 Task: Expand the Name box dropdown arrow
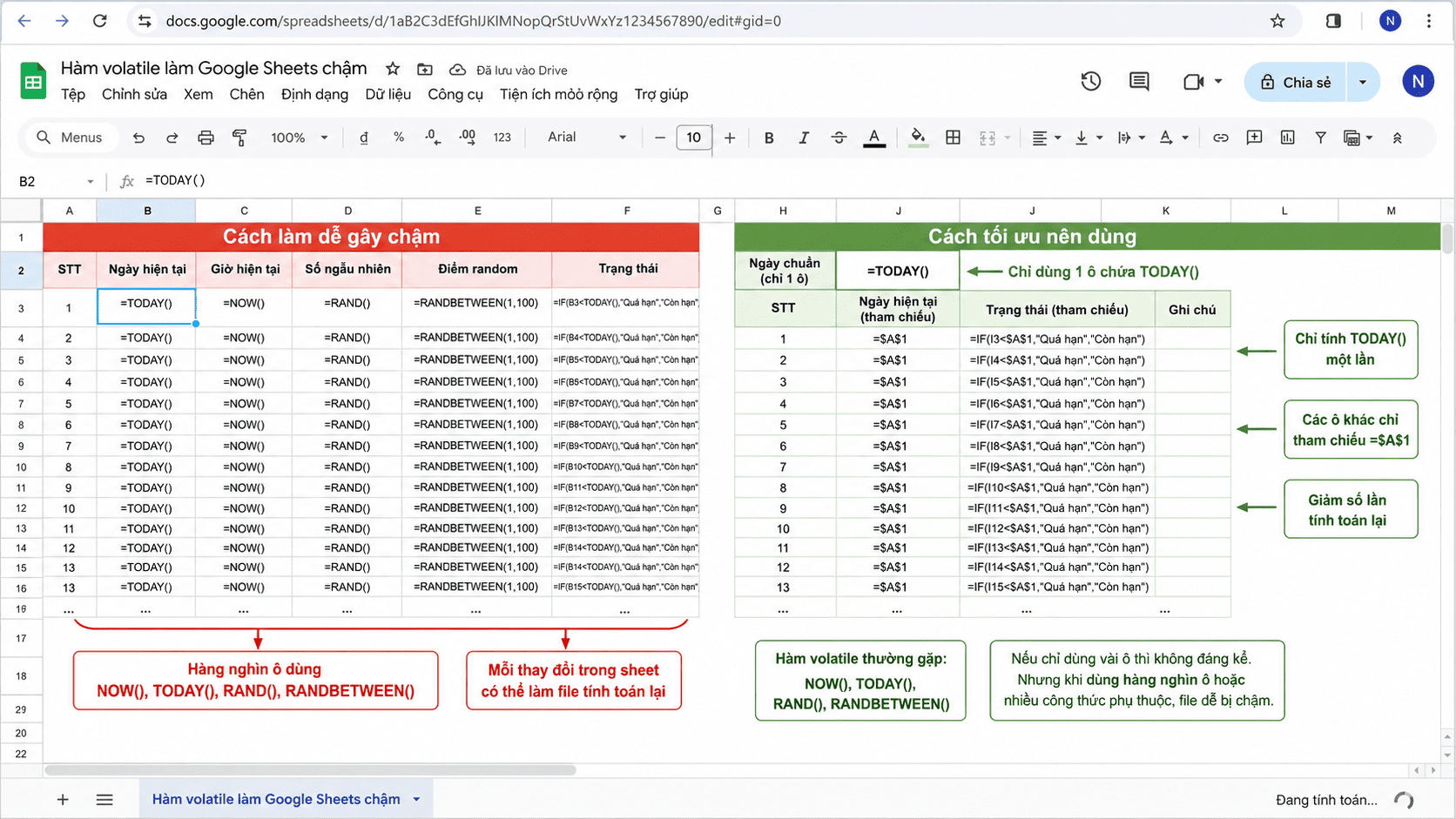pyautogui.click(x=90, y=181)
